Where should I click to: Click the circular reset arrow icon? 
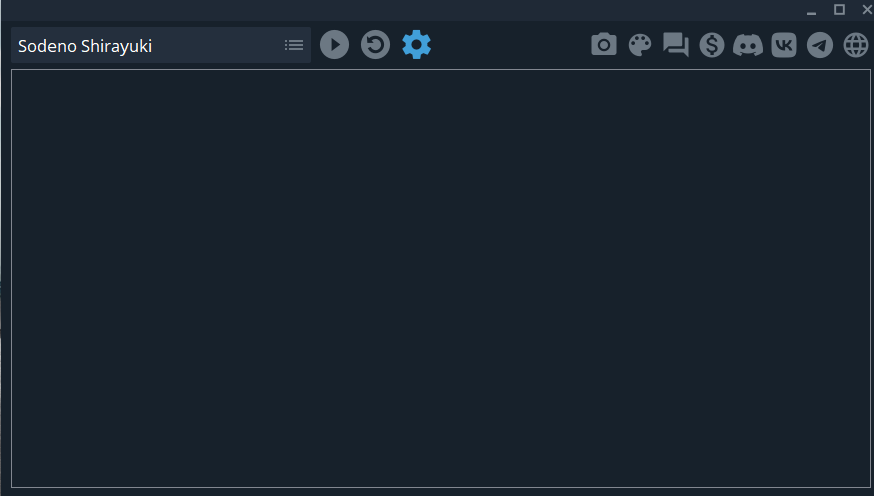click(375, 45)
